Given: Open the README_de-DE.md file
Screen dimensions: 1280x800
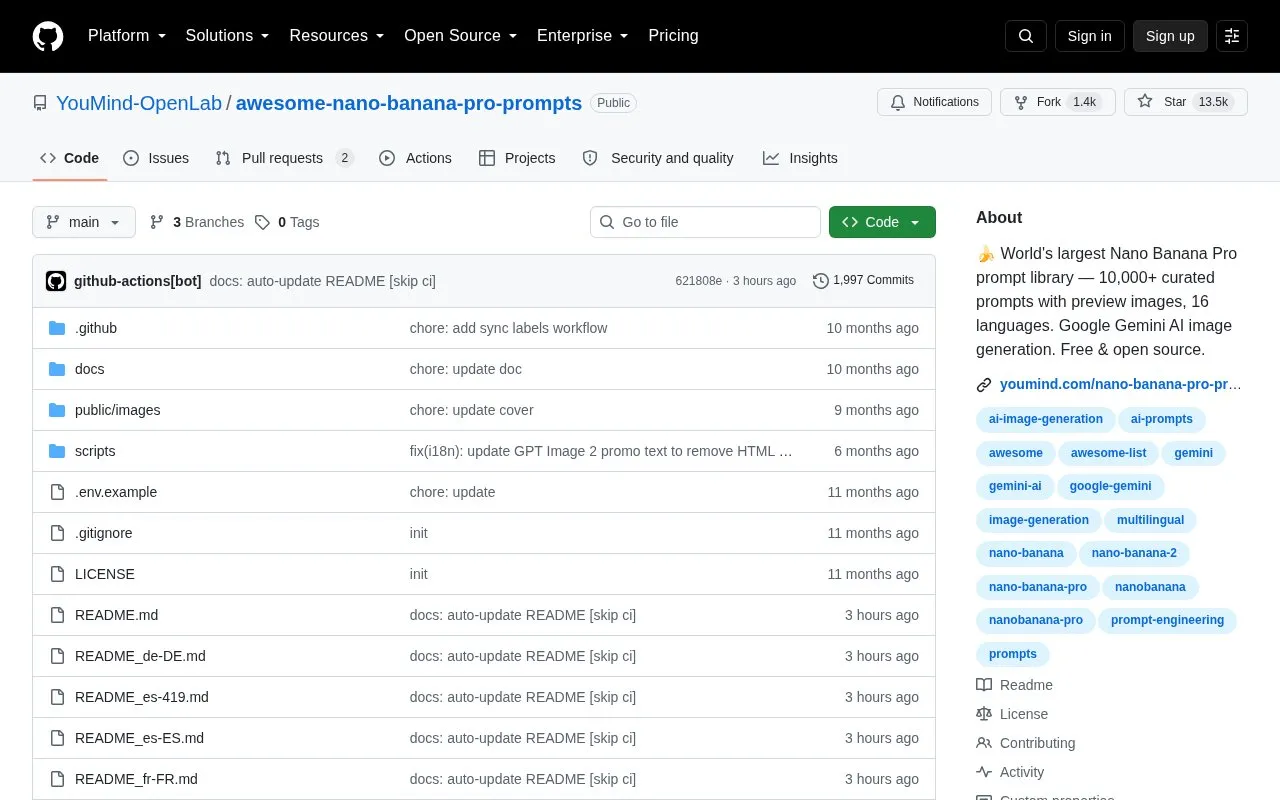Looking at the screenshot, I should (140, 656).
